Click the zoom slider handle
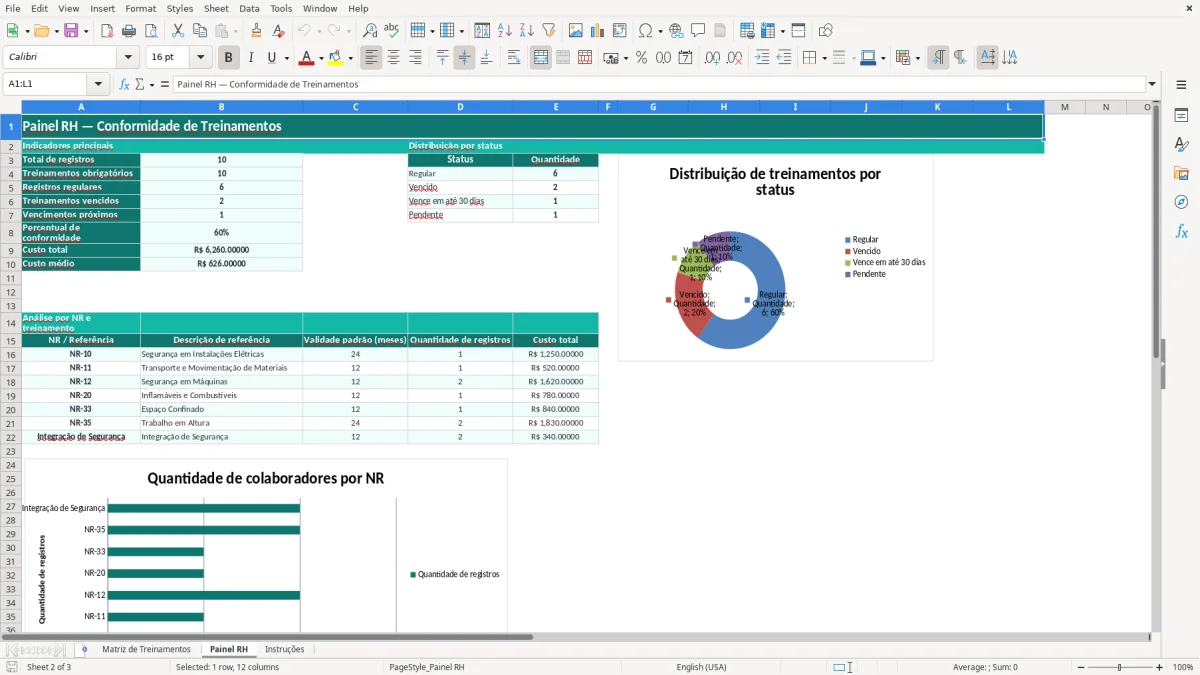1200x675 pixels. tap(1119, 667)
